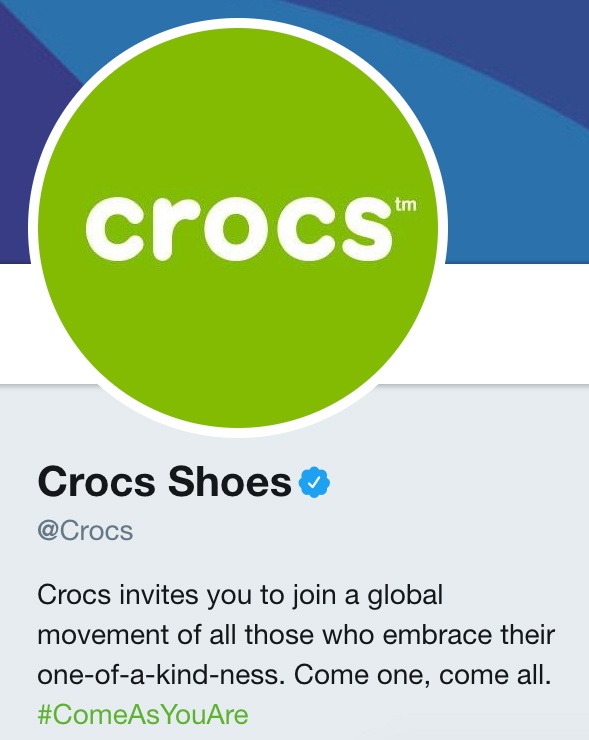Click the blue verified badge
Viewport: 589px width, 740px height.
click(314, 482)
